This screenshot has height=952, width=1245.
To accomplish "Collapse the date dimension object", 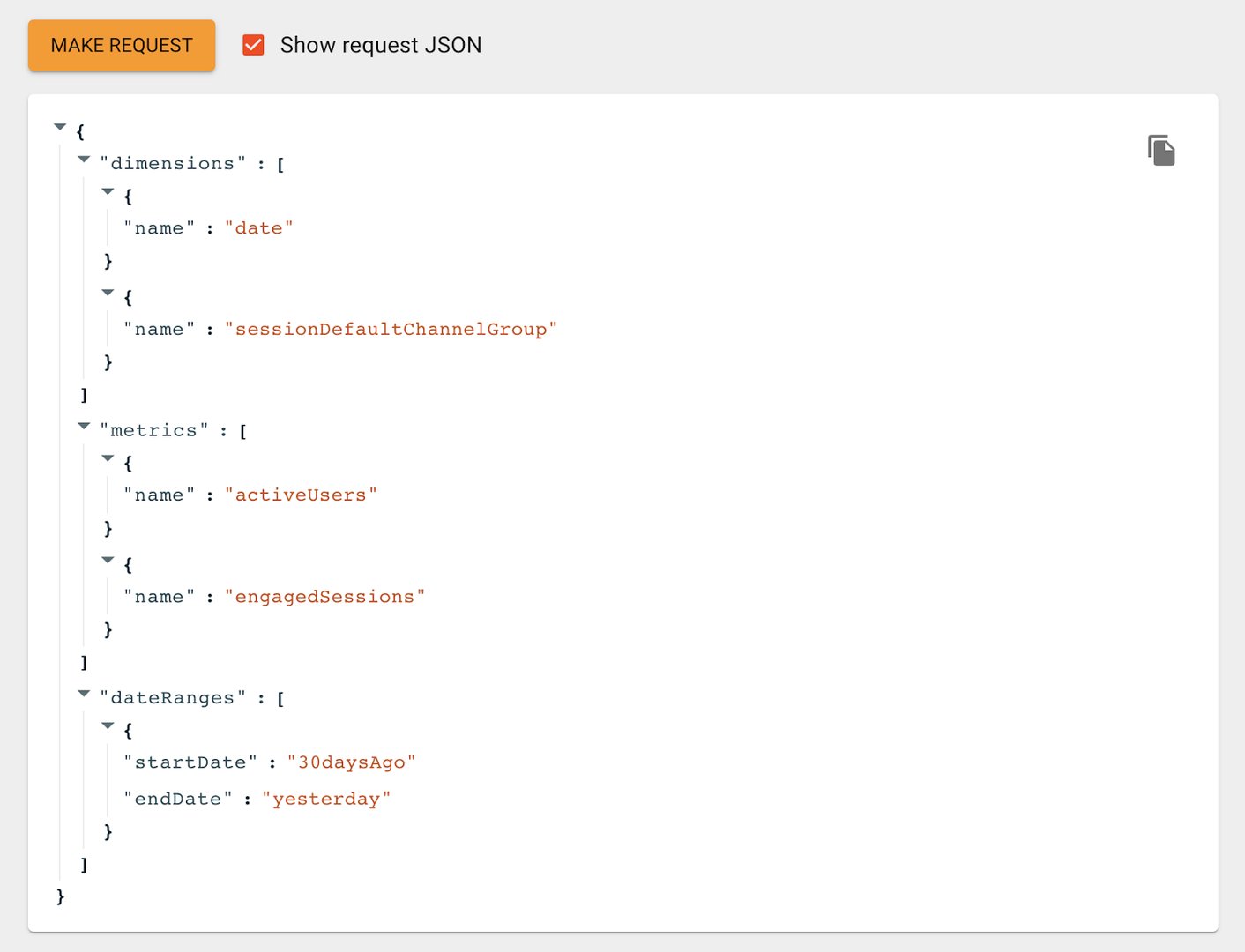I will pos(108,192).
